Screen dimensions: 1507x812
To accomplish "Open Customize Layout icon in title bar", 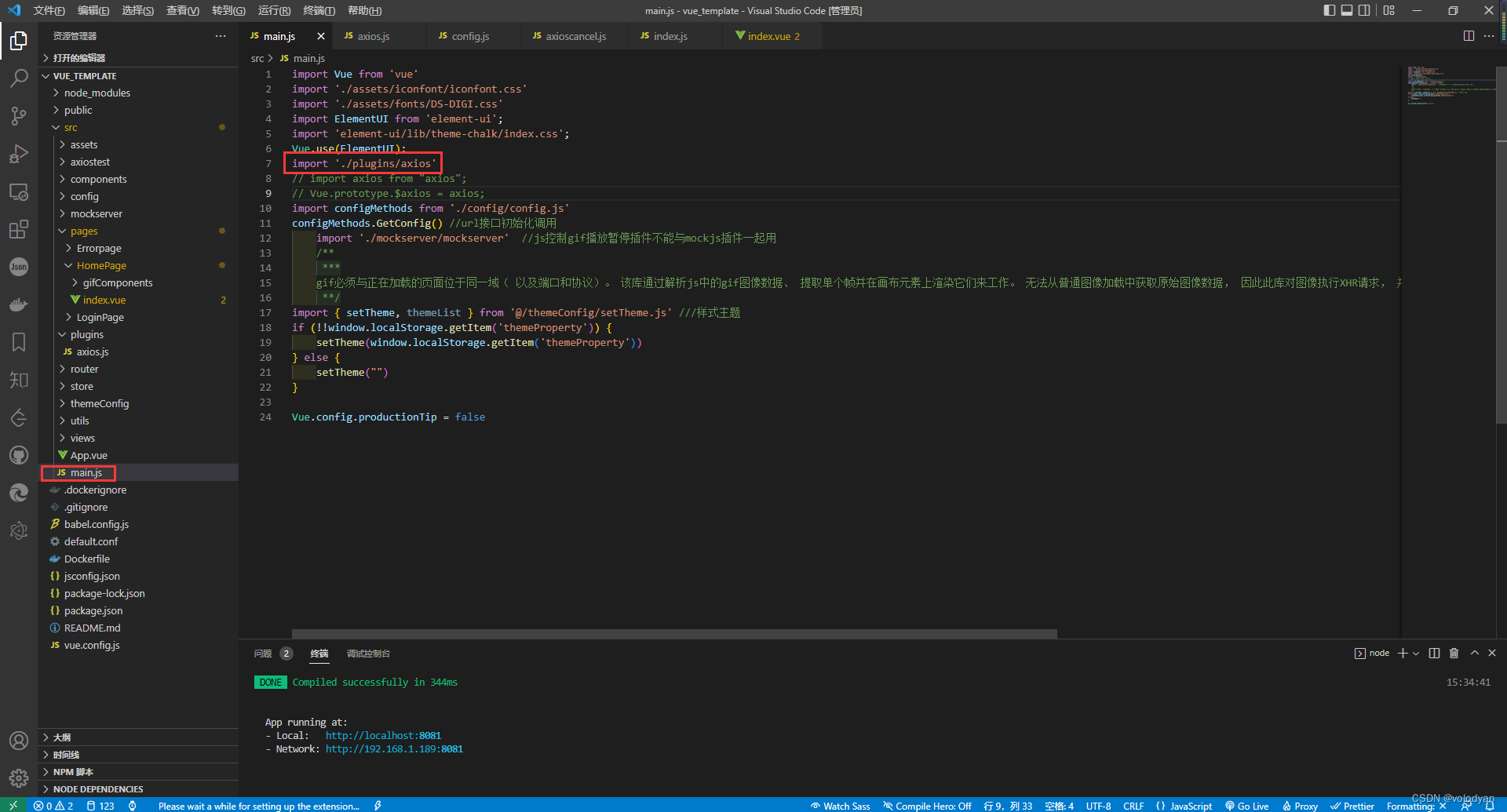I will click(x=1389, y=10).
